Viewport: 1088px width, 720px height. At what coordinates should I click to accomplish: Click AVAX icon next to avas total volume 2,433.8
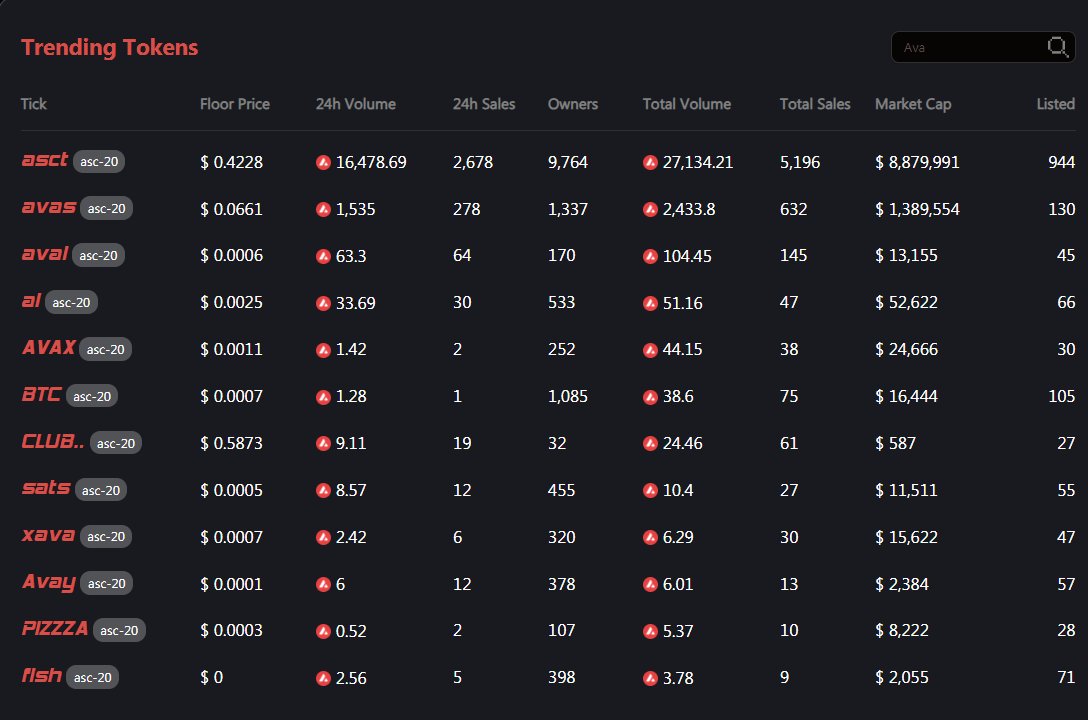pos(650,209)
